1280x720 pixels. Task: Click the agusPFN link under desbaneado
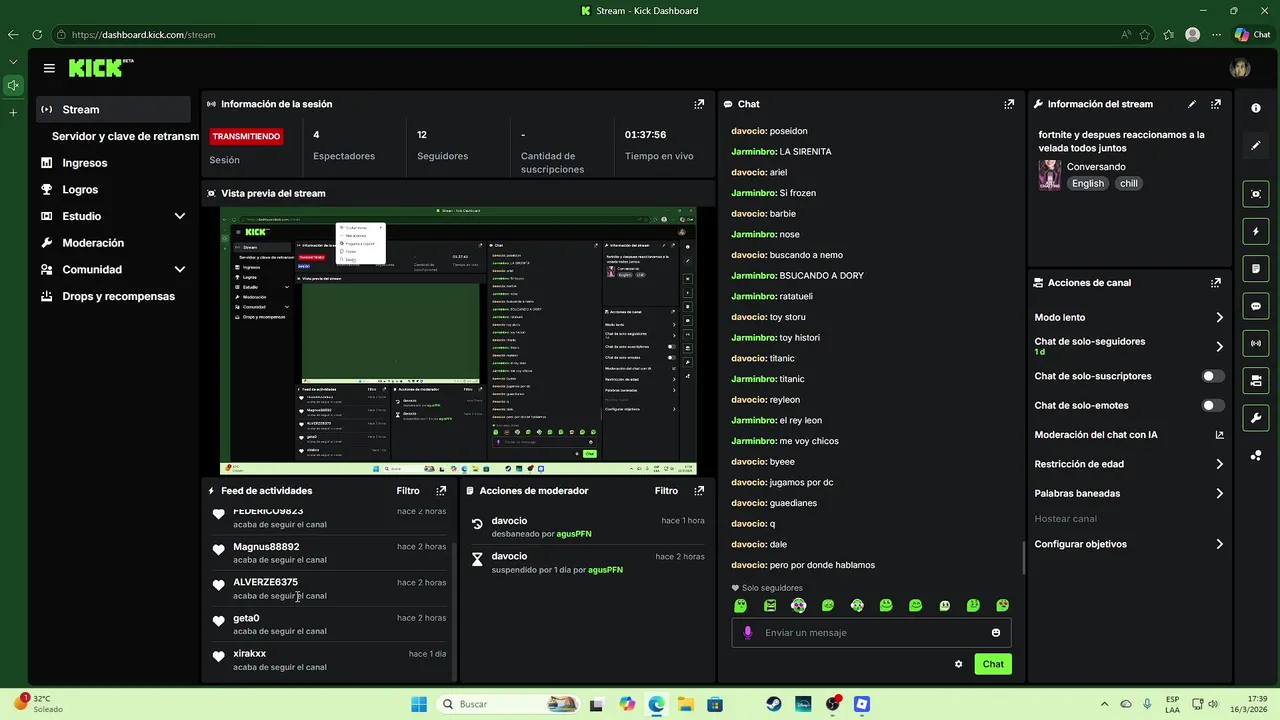[575, 534]
